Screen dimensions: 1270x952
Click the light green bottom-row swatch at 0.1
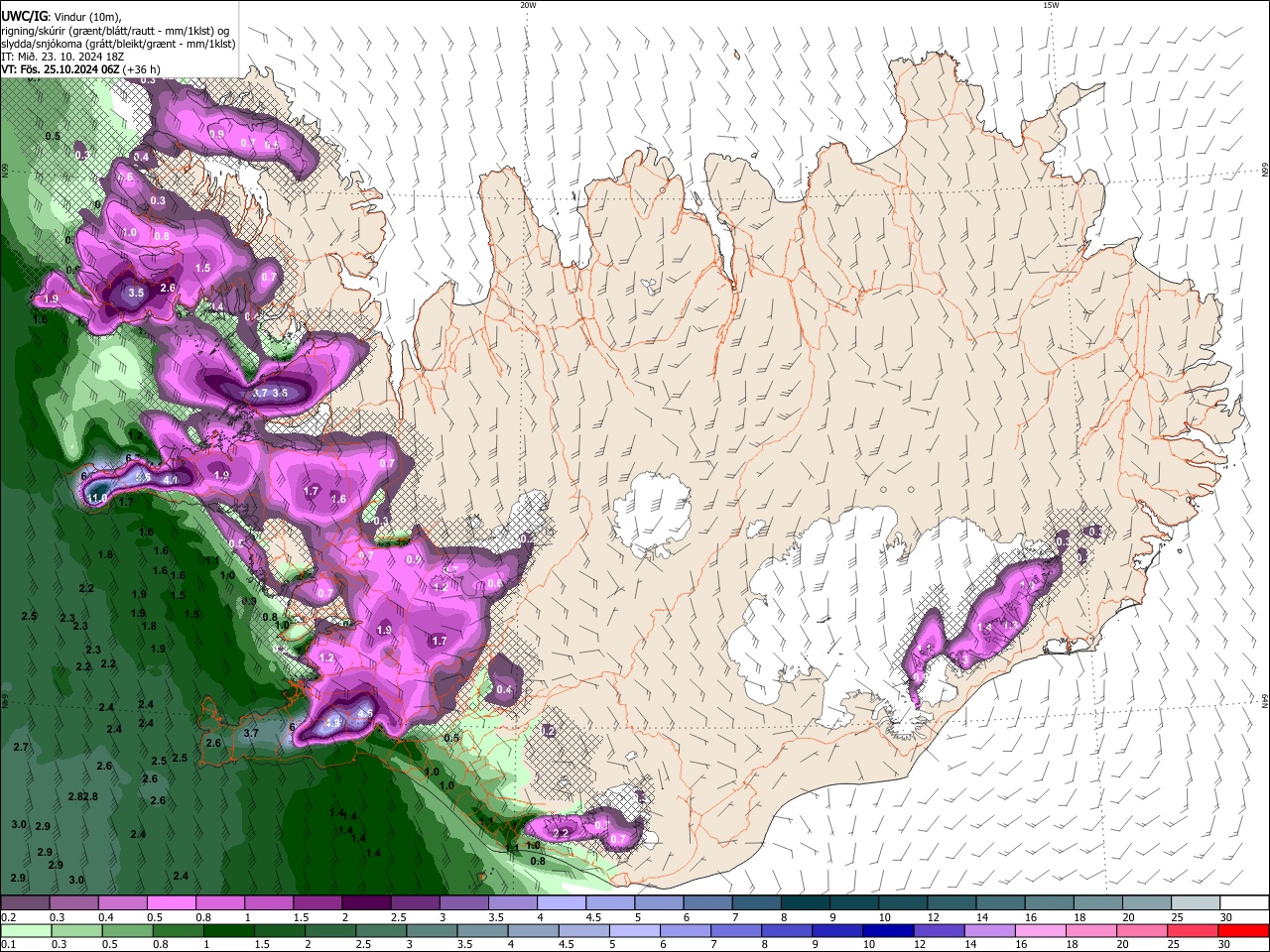point(24,930)
